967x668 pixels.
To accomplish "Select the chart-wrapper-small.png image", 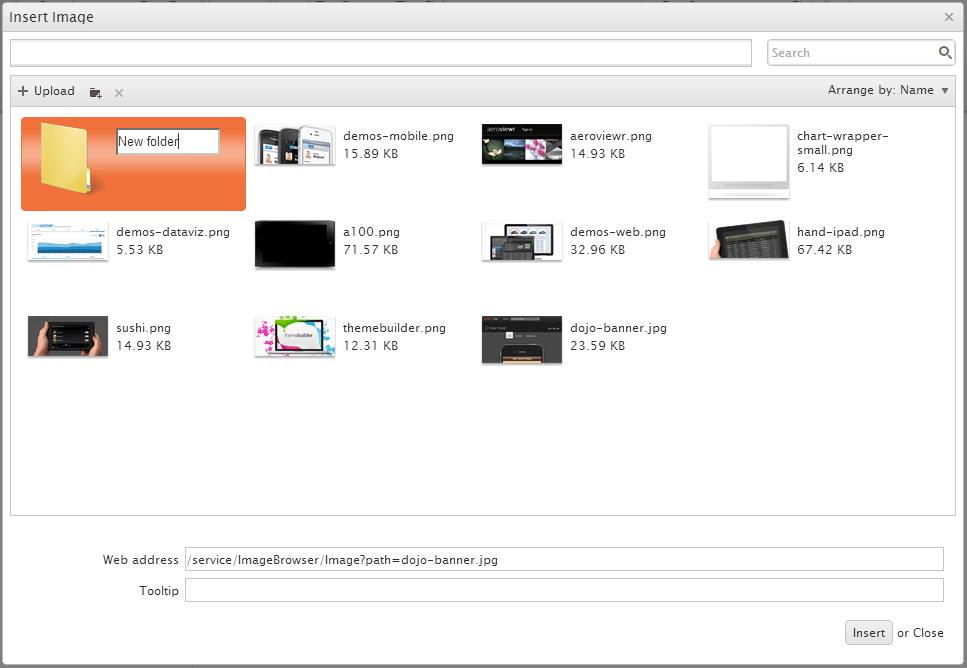I will [748, 162].
